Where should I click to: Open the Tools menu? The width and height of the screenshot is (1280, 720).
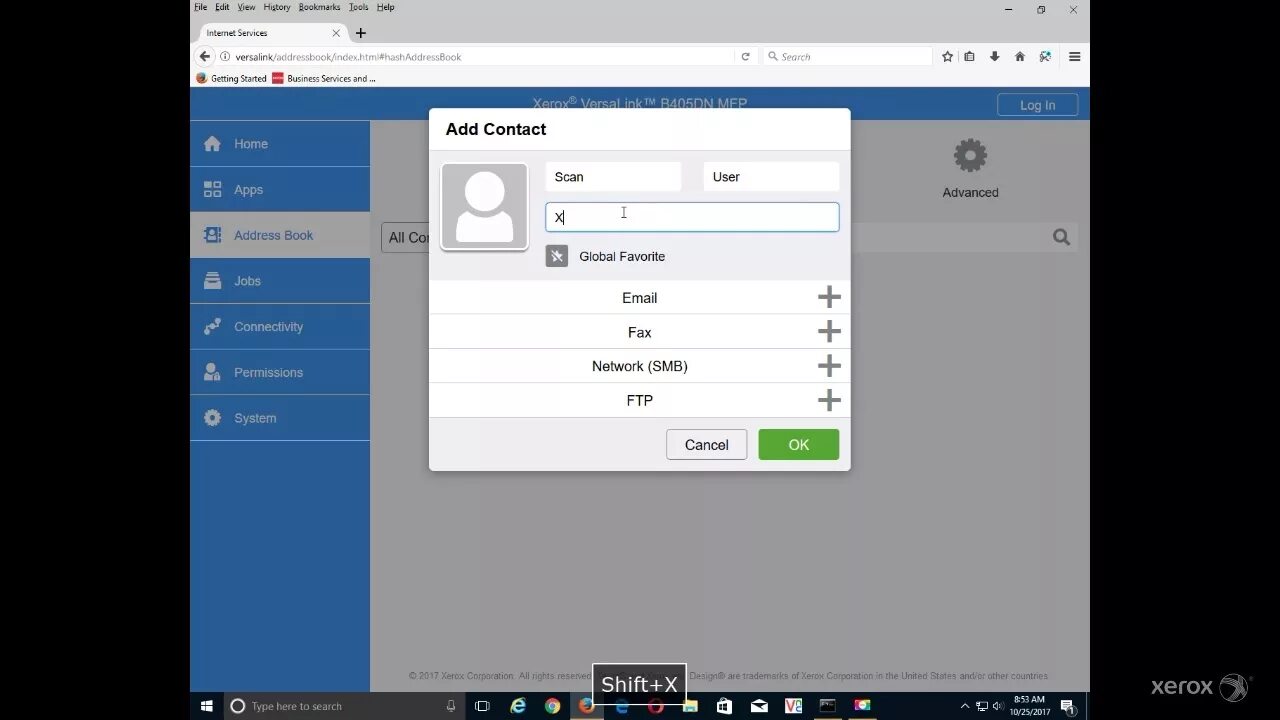[x=358, y=7]
